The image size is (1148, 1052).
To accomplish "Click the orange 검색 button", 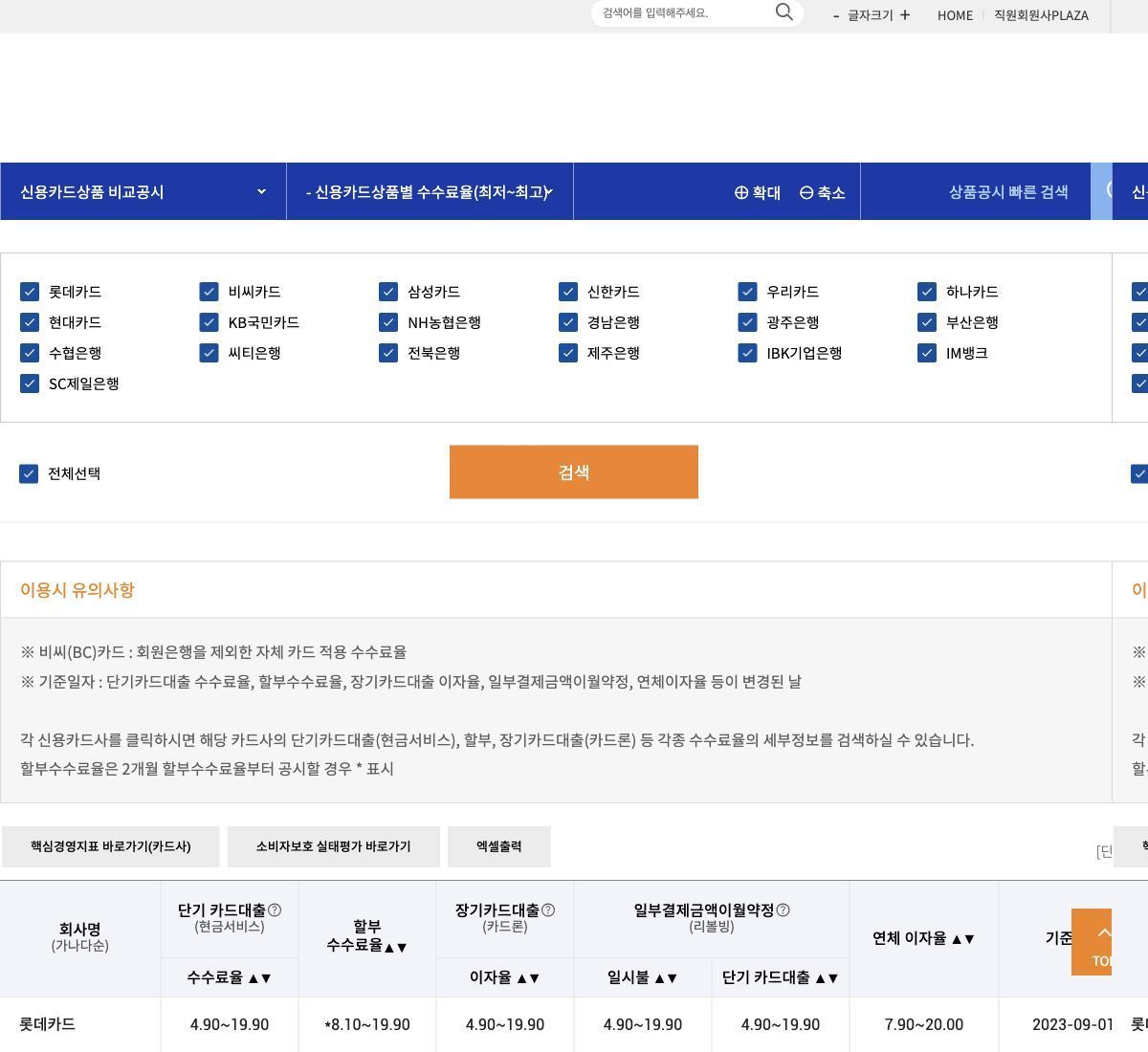I will [x=574, y=471].
